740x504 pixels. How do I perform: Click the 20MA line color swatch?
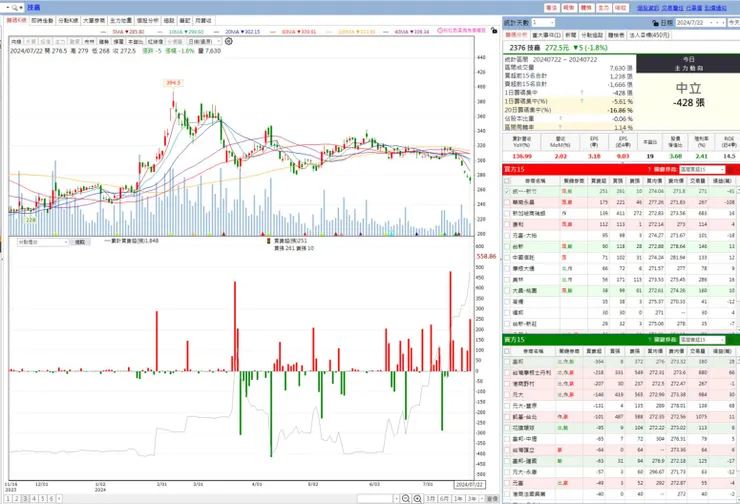pyautogui.click(x=218, y=32)
